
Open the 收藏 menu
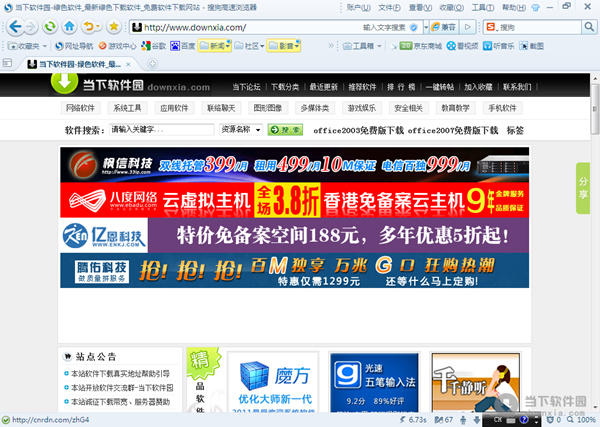click(452, 8)
